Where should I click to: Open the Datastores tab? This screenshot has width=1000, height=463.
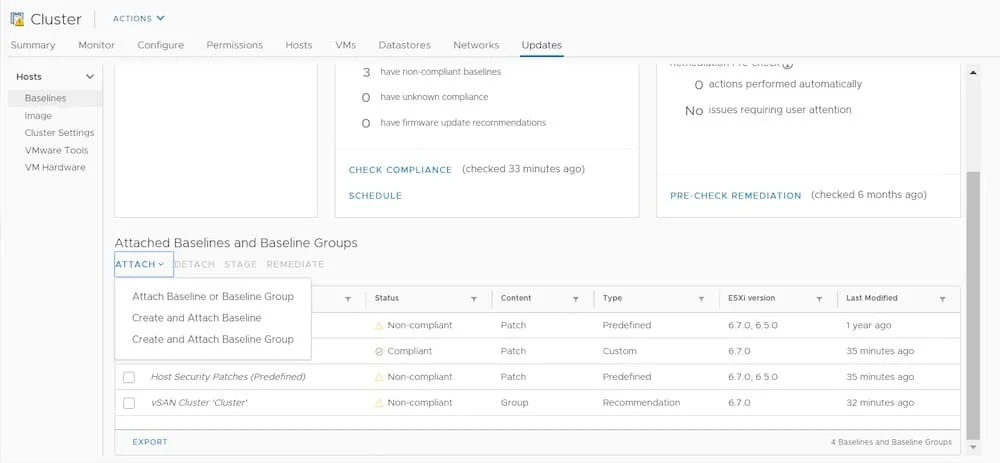pyautogui.click(x=404, y=45)
